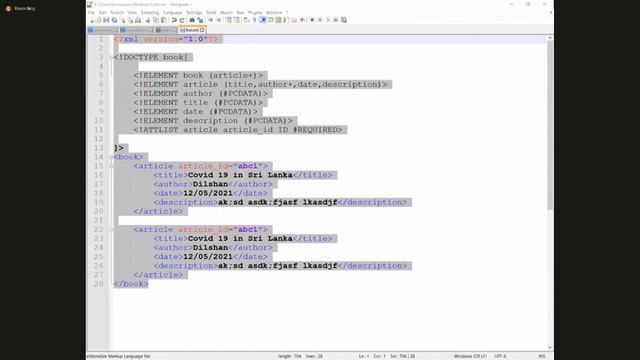This screenshot has height=360, width=640.
Task: Click the 'UTF-8' encoding status entry
Action: [500, 356]
